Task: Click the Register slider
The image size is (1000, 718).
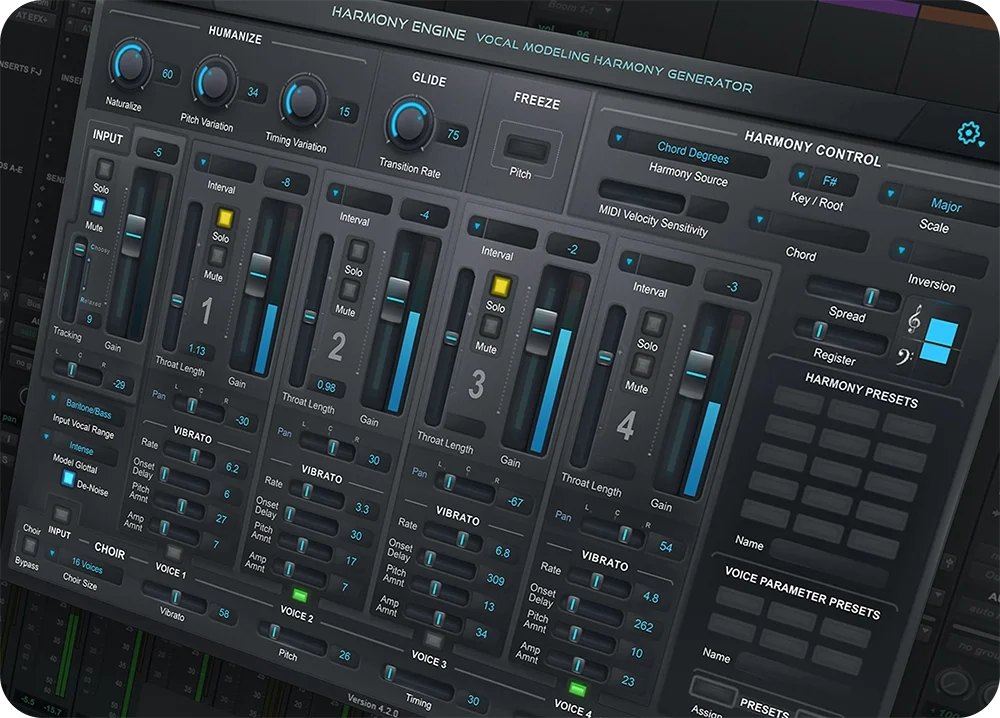Action: (841, 334)
